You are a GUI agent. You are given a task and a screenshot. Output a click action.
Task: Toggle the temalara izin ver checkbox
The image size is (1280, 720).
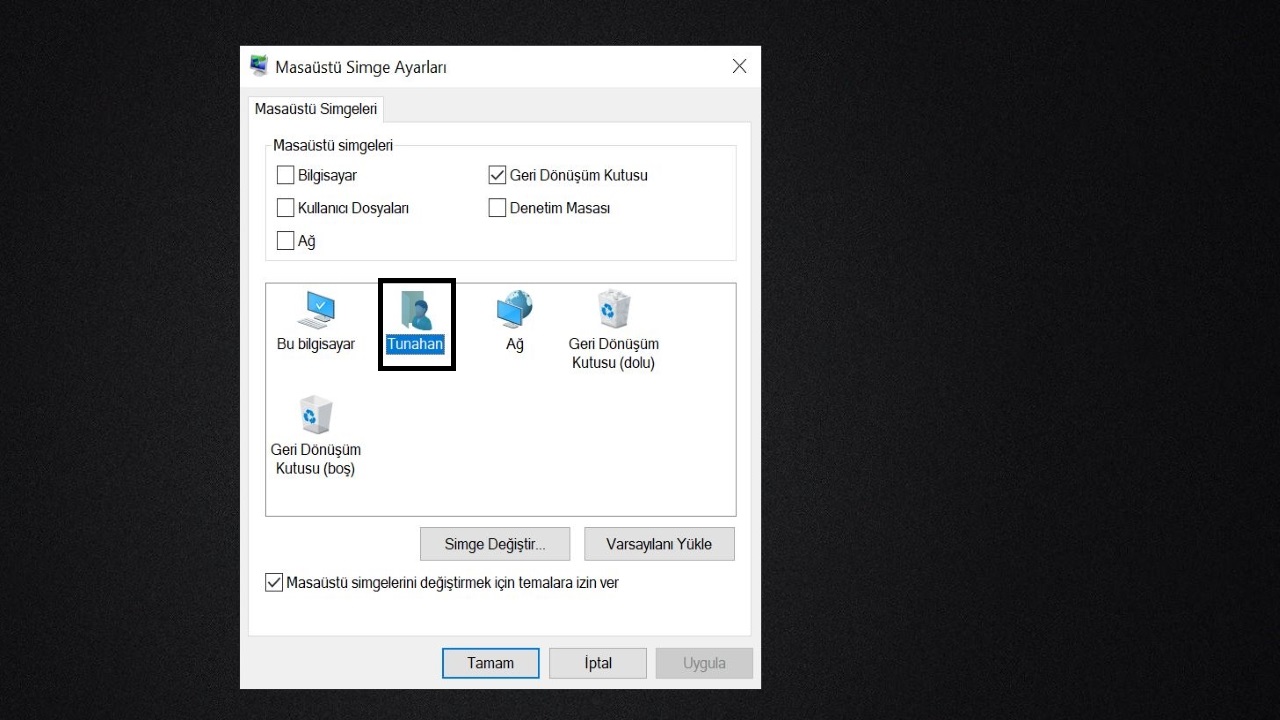pyautogui.click(x=274, y=583)
